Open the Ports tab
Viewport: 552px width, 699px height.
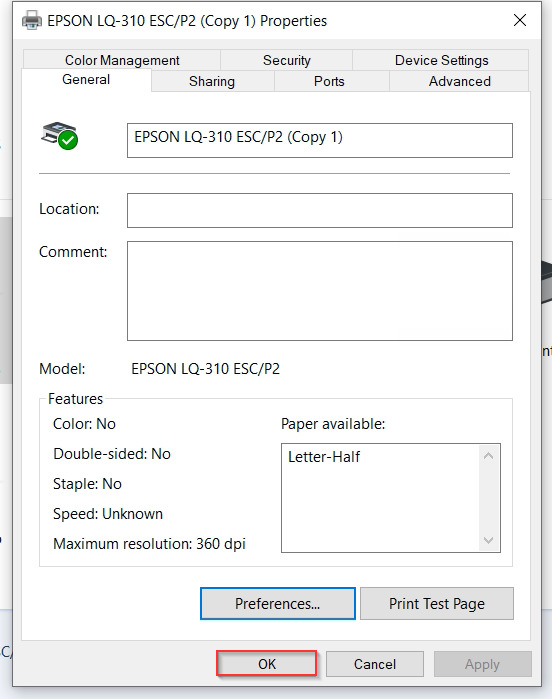(329, 82)
